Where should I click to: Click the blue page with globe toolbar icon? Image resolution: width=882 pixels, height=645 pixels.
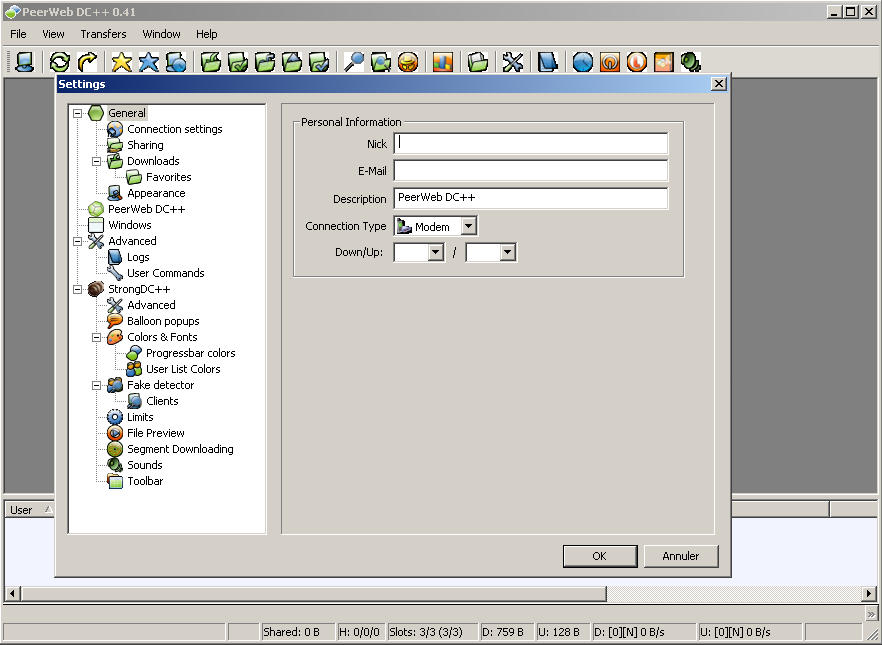click(x=176, y=62)
